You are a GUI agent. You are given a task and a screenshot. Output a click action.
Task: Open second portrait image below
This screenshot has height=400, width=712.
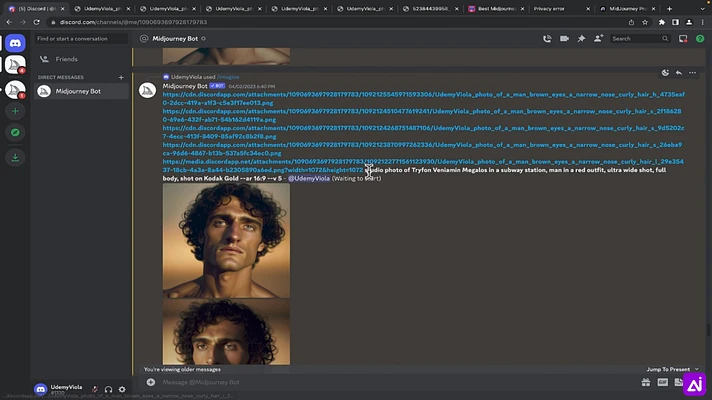tap(226, 331)
